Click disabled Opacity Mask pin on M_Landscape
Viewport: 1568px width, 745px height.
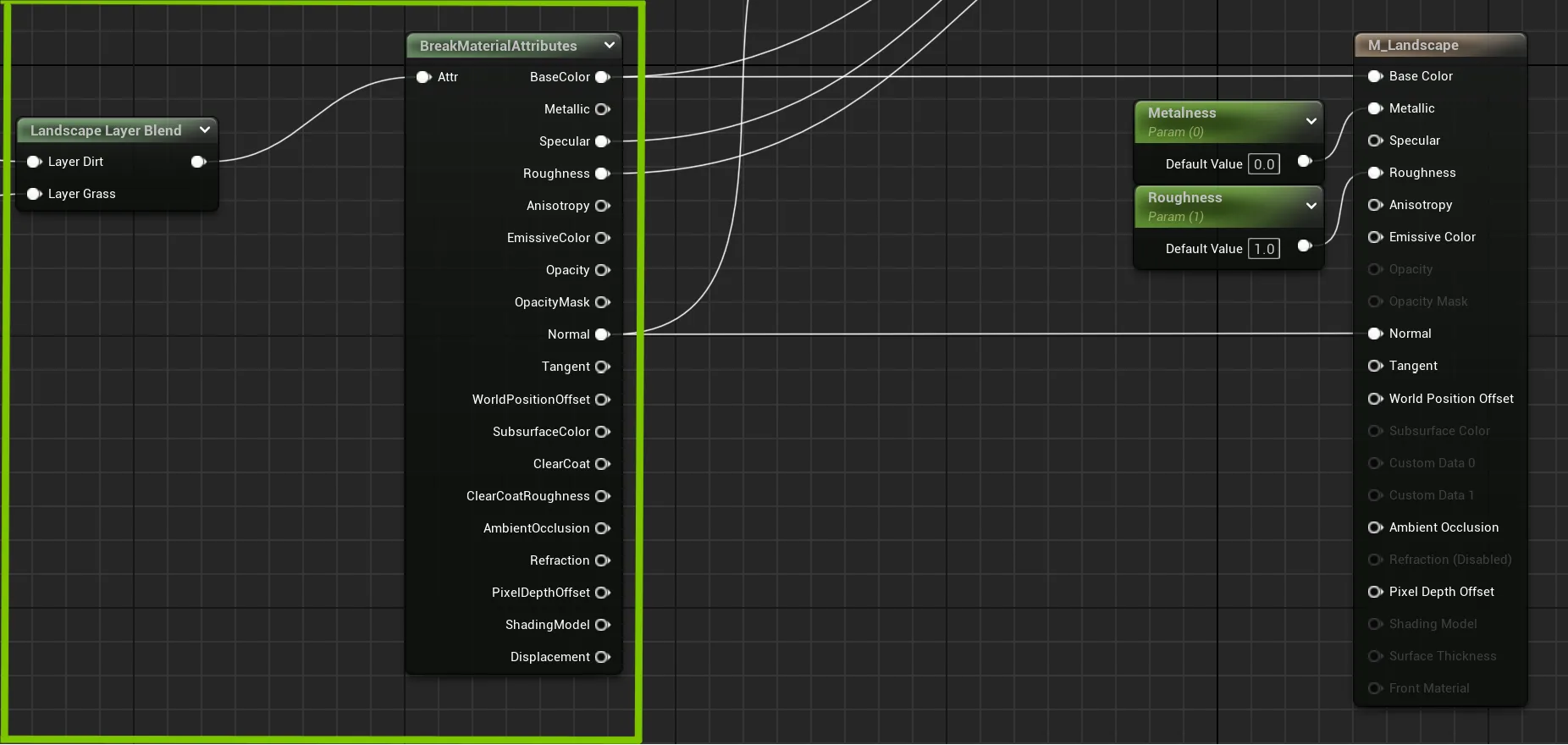click(x=1376, y=301)
